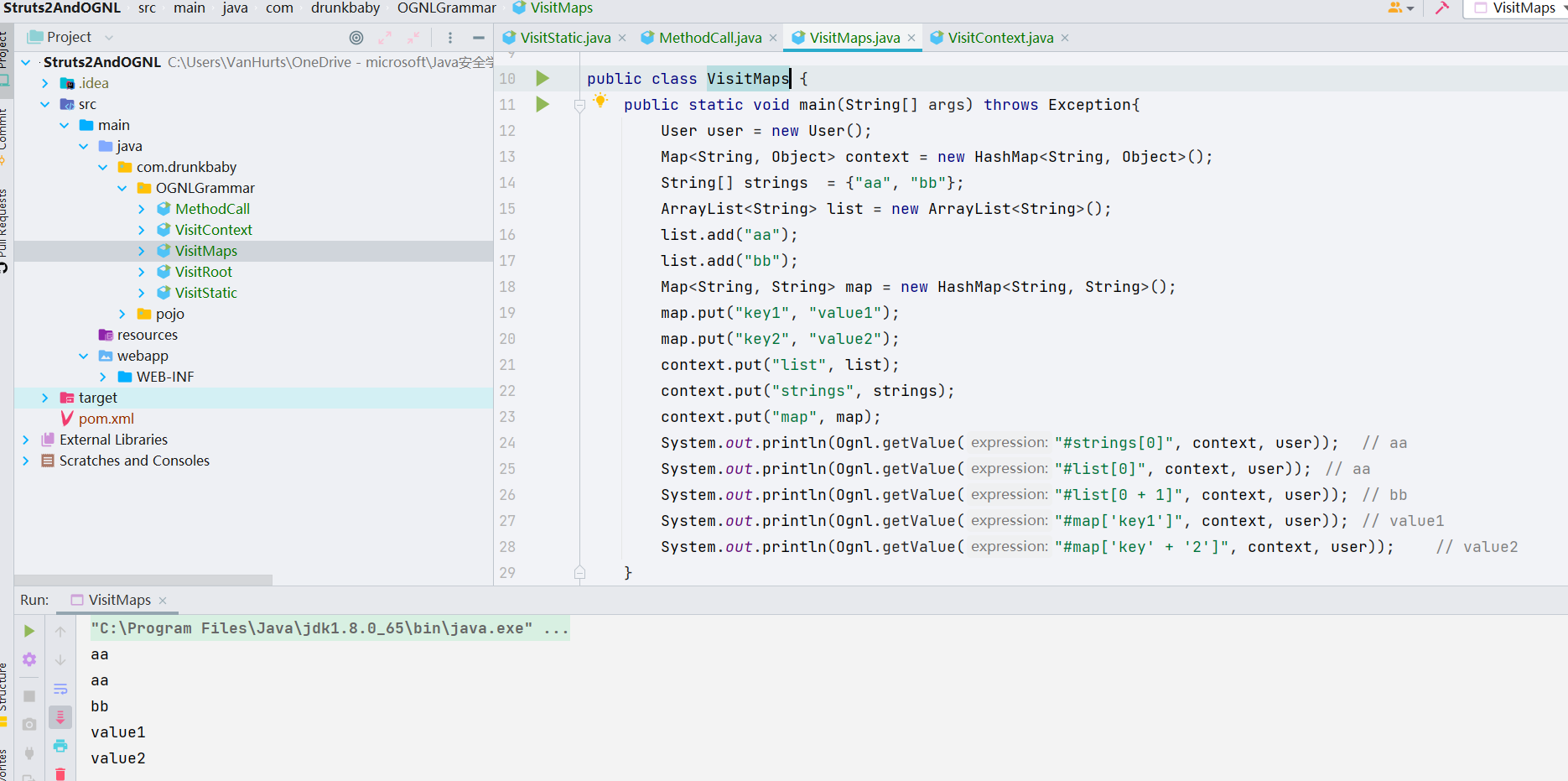Toggle scroll to end in console

[60, 717]
